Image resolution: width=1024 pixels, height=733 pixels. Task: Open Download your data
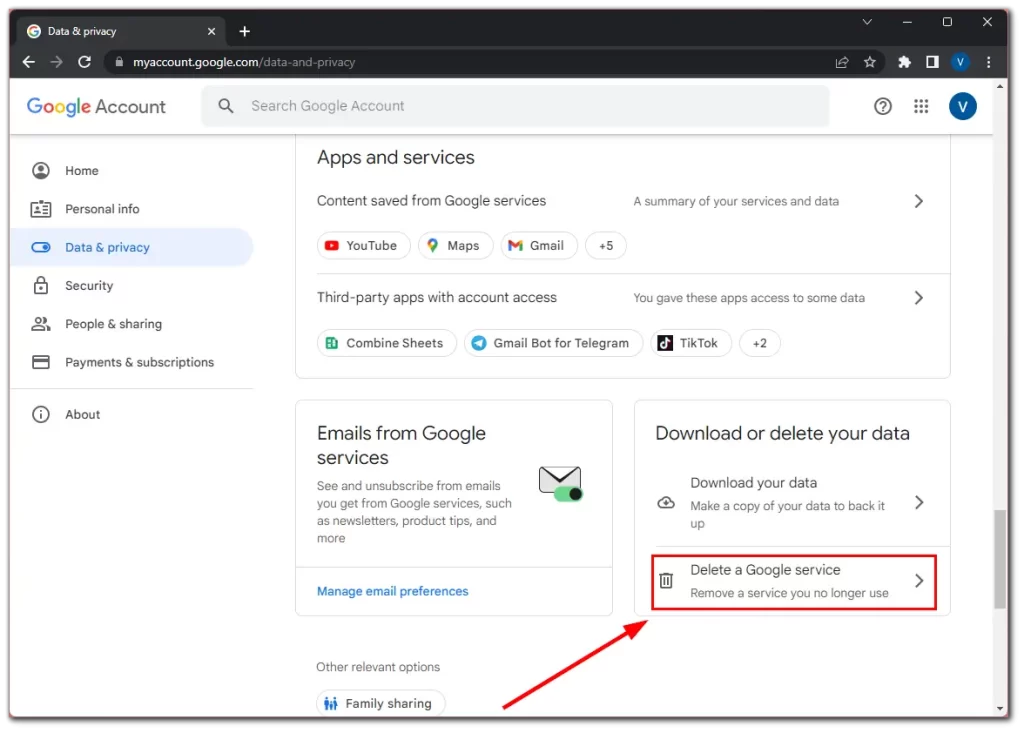[792, 503]
